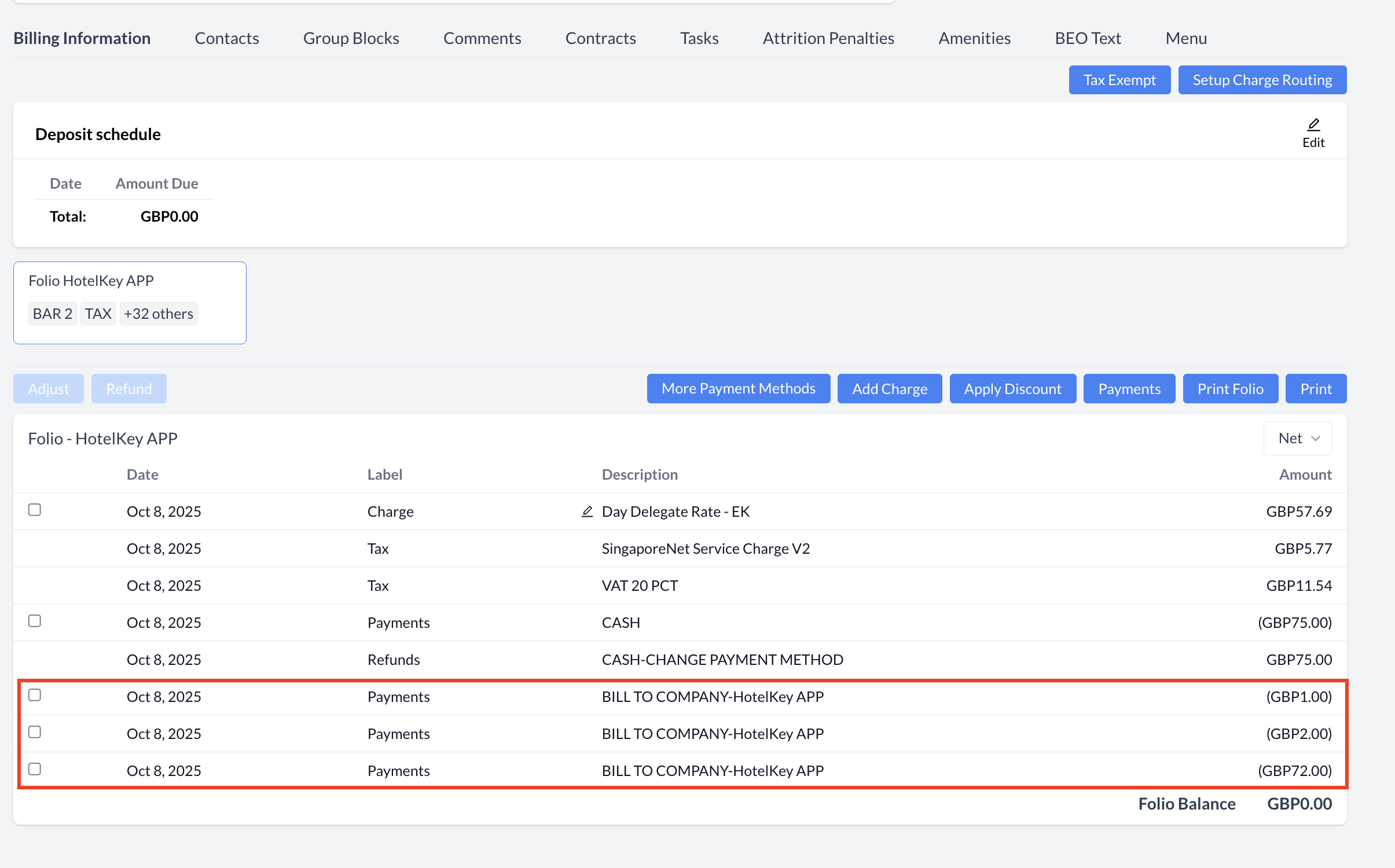Click Setup Charge Routing button
This screenshot has height=868, width=1395.
tap(1262, 80)
